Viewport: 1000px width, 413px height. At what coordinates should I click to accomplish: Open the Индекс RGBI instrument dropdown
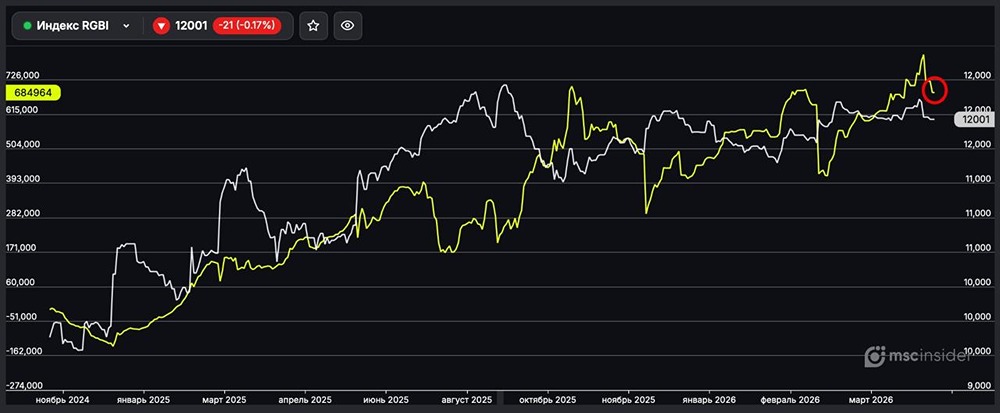point(76,26)
